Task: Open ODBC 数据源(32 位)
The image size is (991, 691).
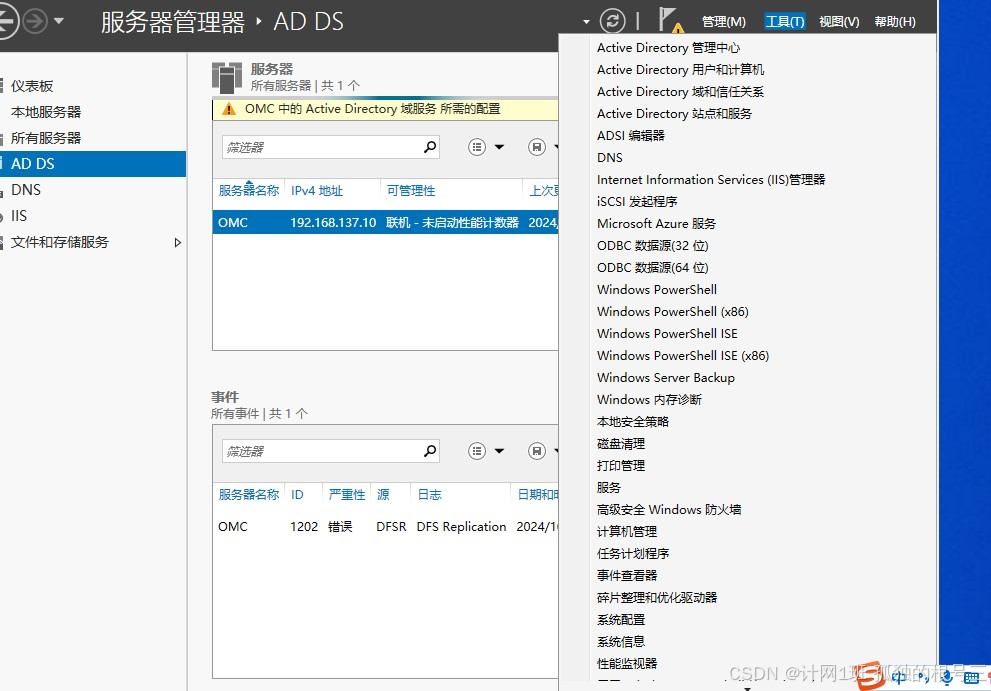Action: [x=653, y=246]
